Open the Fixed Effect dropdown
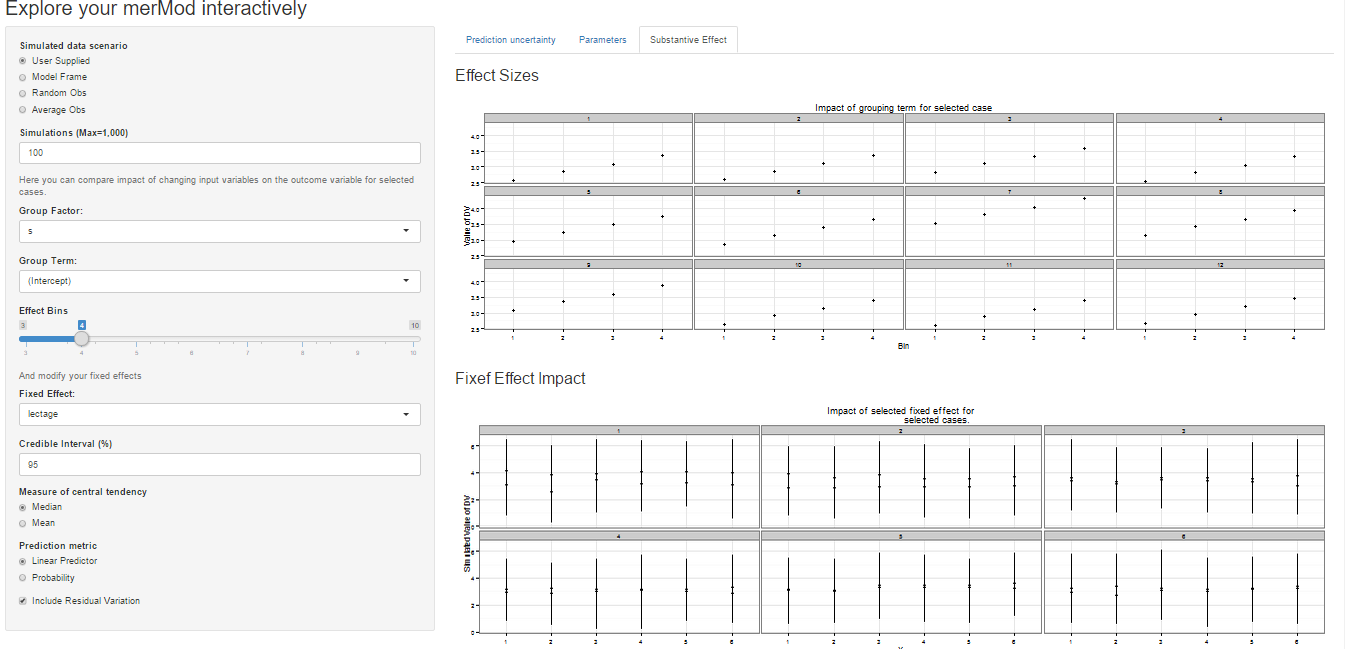The width and height of the screenshot is (1345, 649). pyautogui.click(x=219, y=414)
